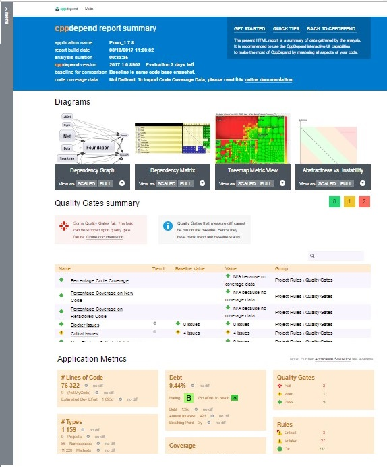Click the blue info icon in Quality Gates notice
This screenshot has height=467, width=387.
tap(168, 226)
